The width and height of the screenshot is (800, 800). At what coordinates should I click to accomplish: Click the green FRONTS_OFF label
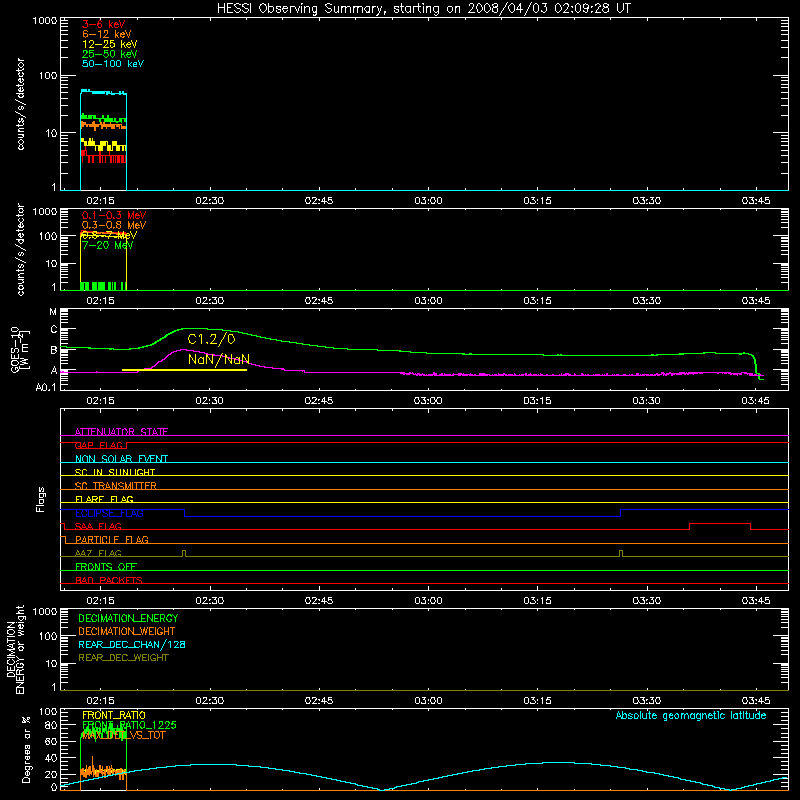(106, 566)
